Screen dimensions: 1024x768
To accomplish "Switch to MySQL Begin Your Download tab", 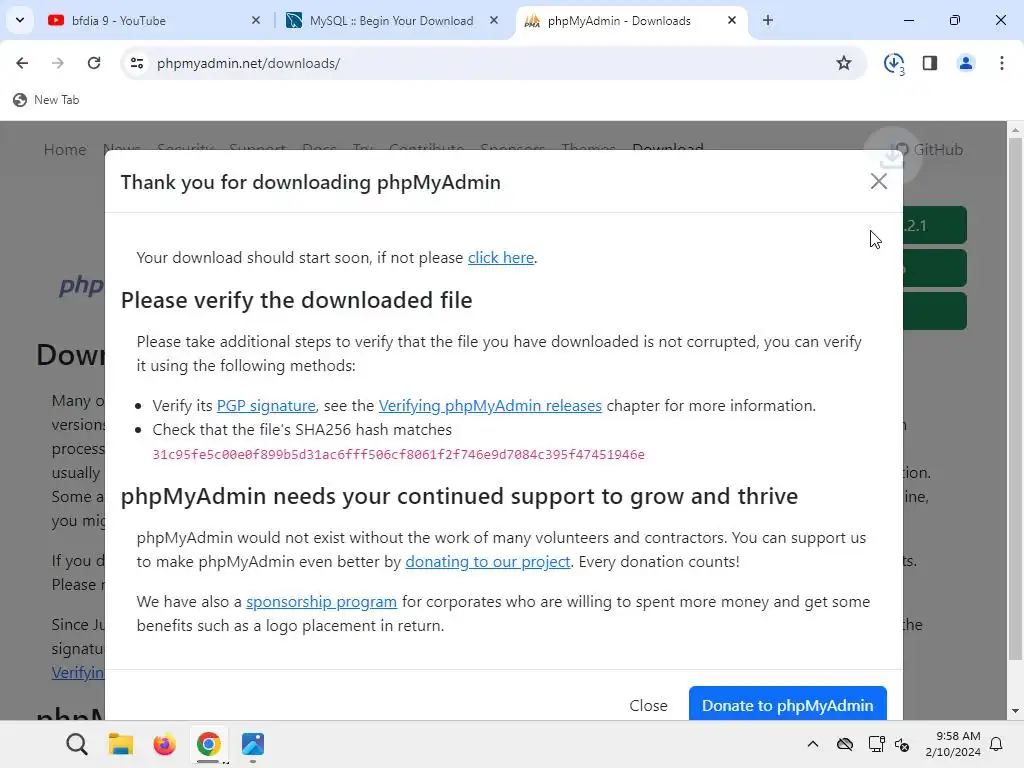I will coord(391,21).
